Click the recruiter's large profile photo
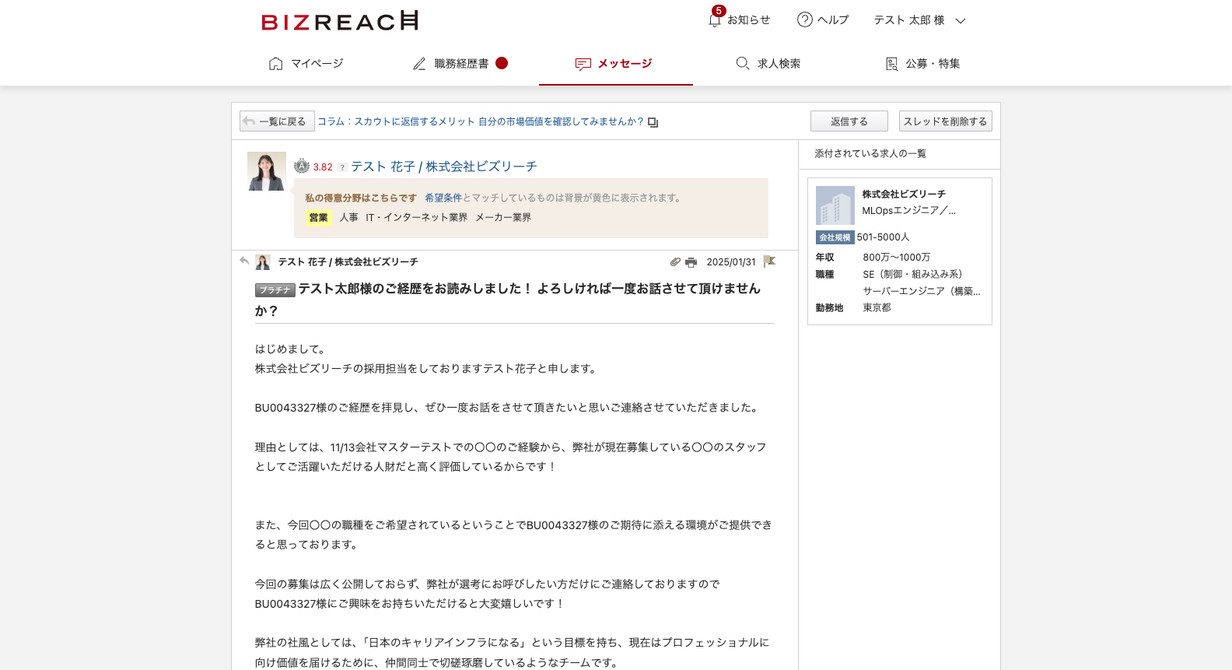 click(x=266, y=171)
